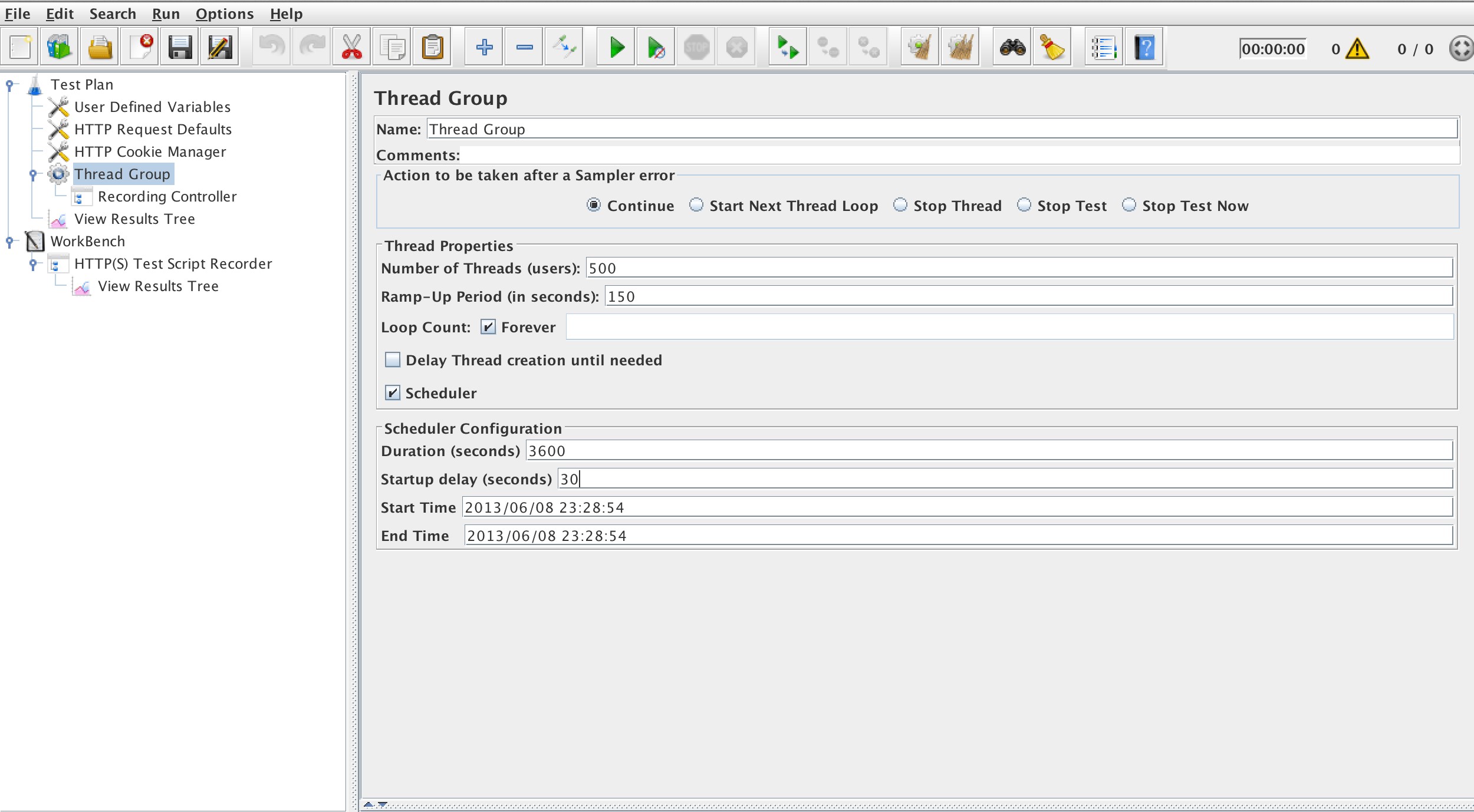Select the Recording Controller tree item

tap(167, 196)
